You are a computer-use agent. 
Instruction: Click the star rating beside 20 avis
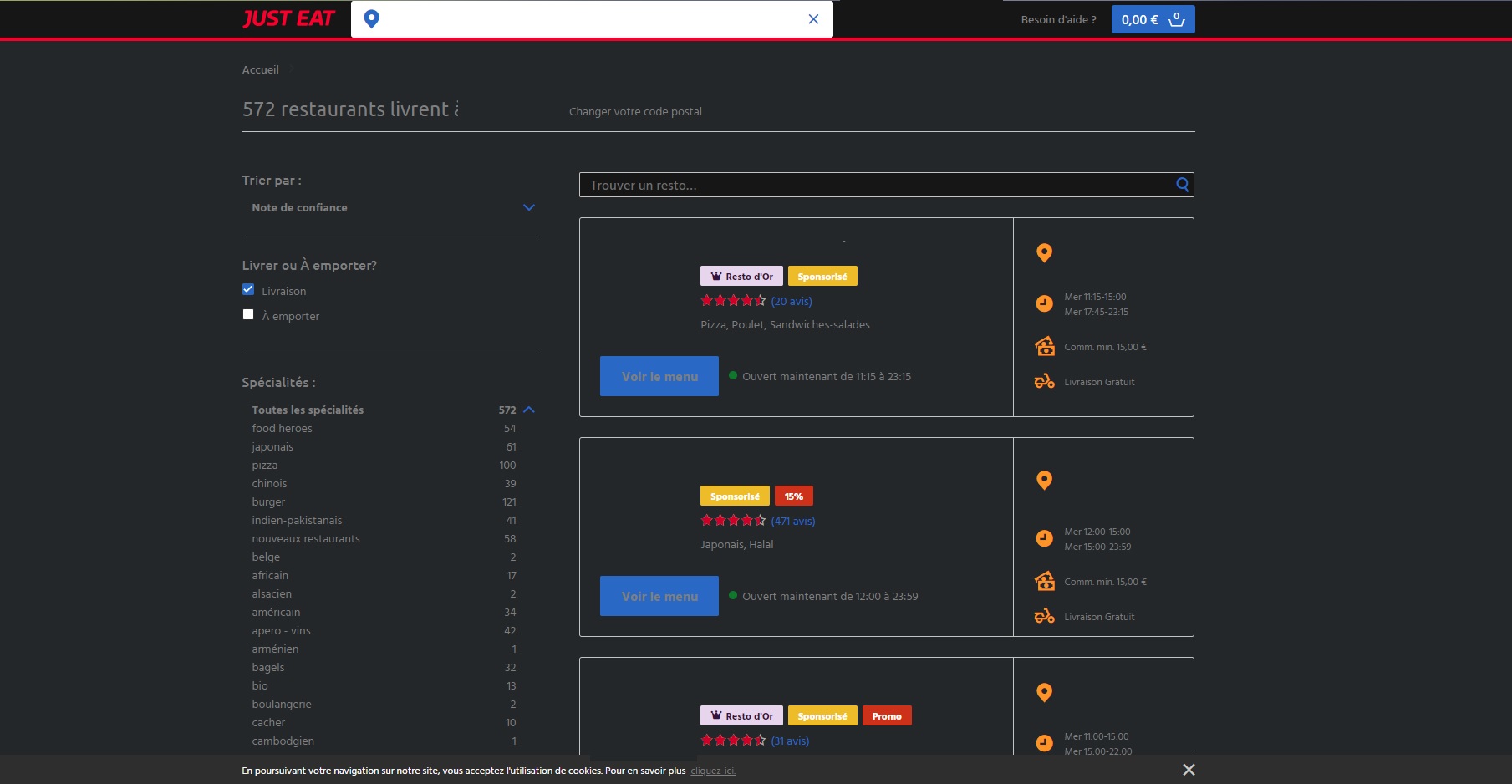tap(733, 301)
